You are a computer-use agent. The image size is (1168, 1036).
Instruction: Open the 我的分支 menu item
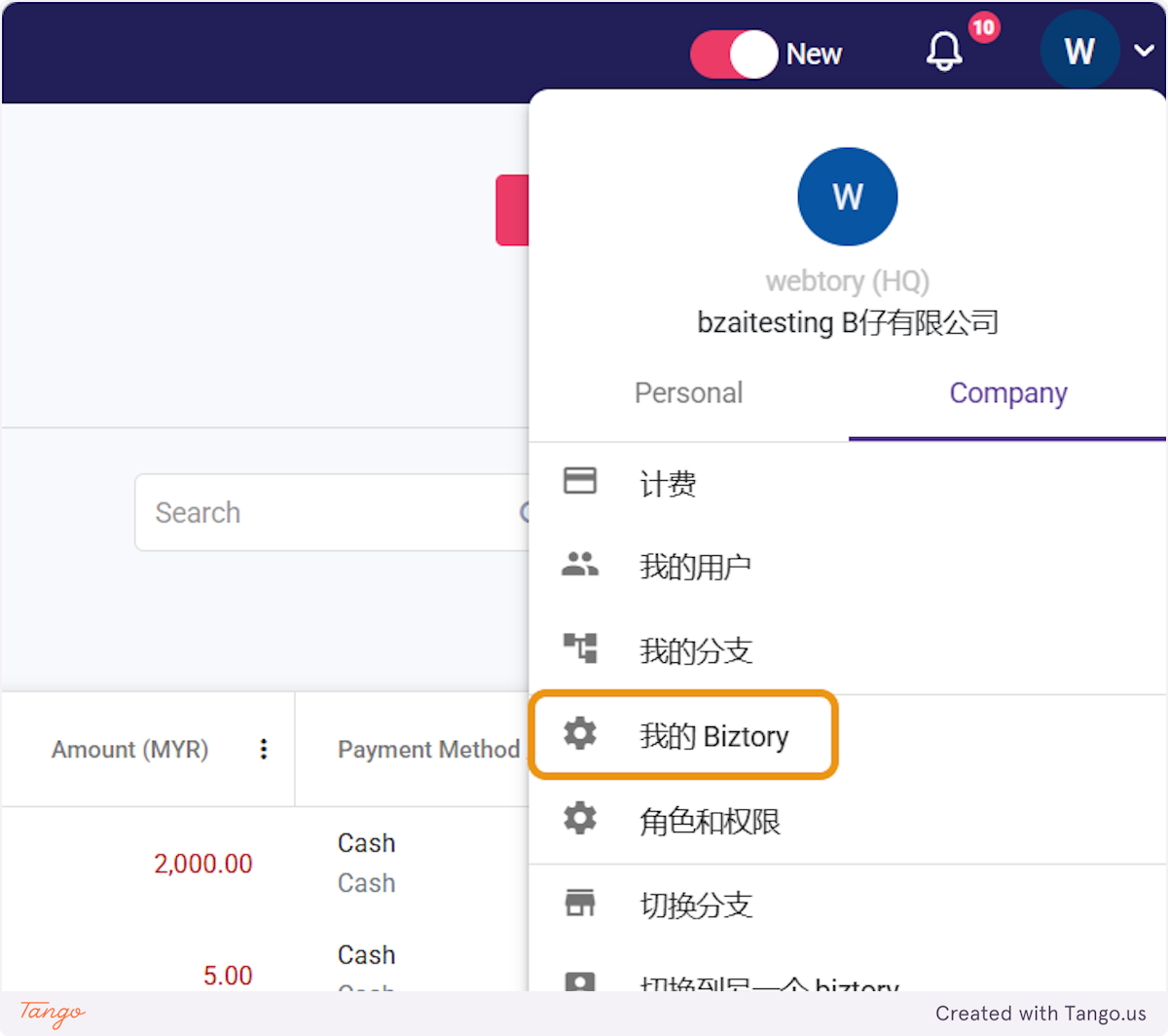(x=848, y=650)
